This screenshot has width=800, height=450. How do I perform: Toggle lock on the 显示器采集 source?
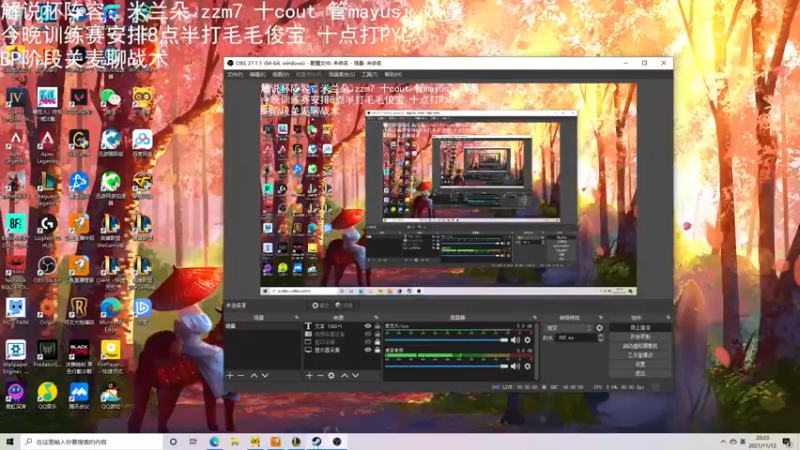377,350
